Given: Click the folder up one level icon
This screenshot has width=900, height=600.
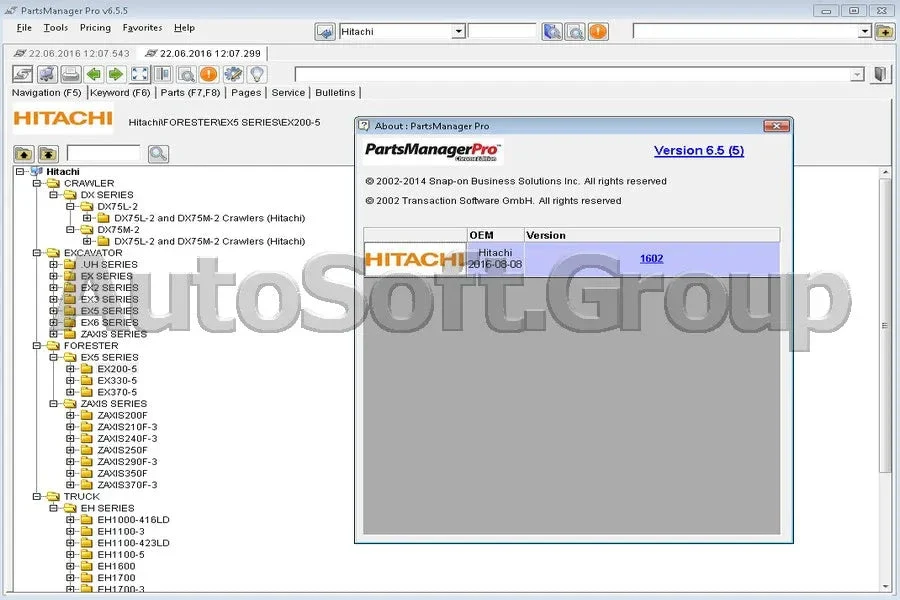Looking at the screenshot, I should tap(24, 154).
